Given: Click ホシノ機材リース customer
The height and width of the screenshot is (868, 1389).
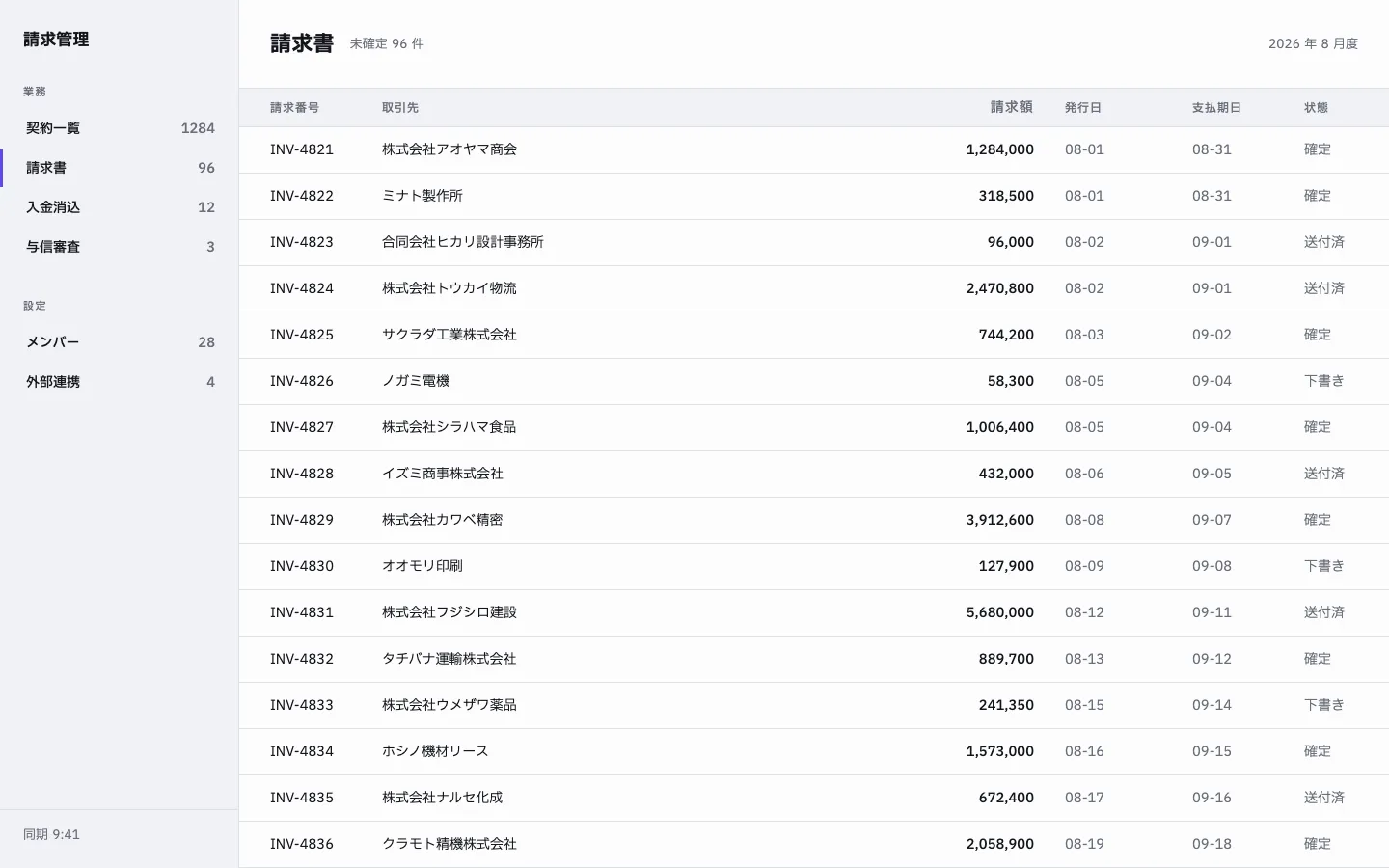Looking at the screenshot, I should (435, 751).
